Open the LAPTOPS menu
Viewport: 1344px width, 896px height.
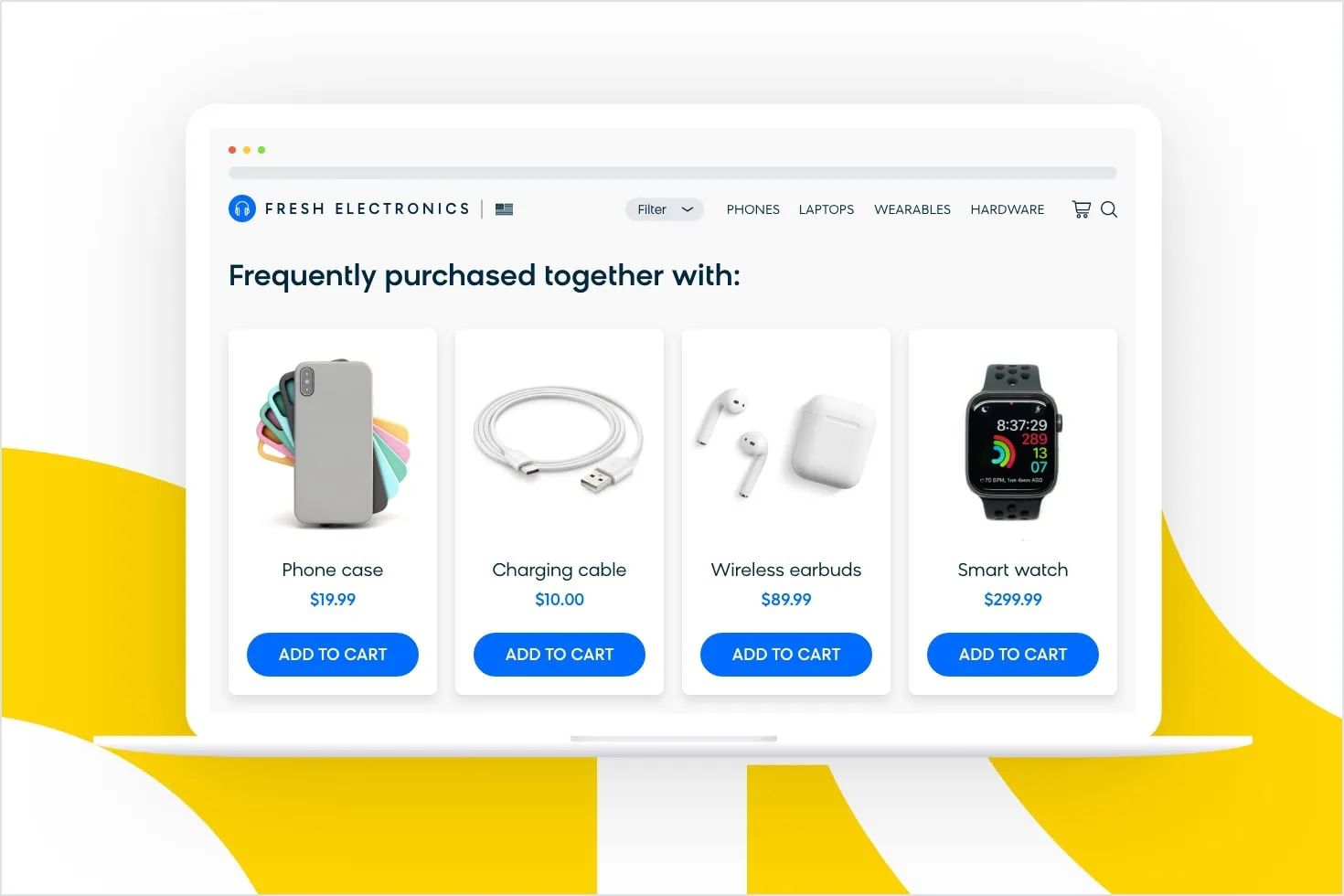click(827, 209)
